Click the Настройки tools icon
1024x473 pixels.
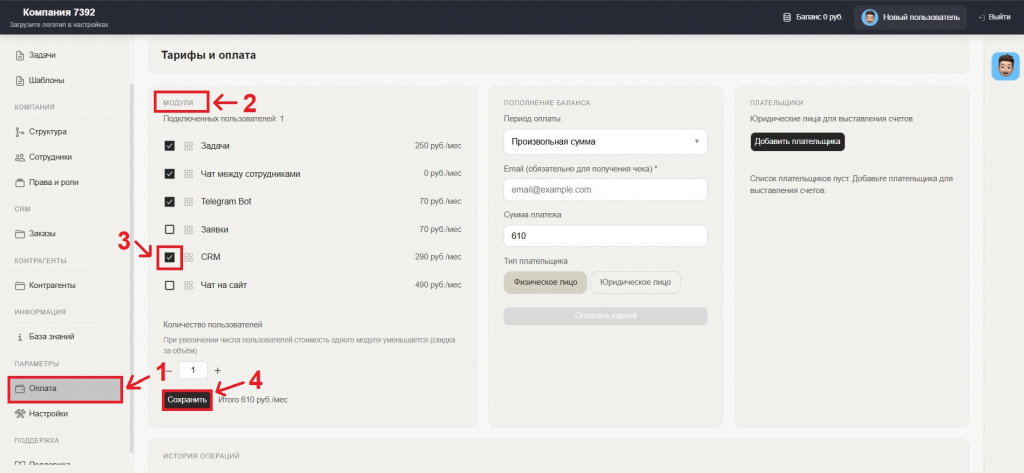20,413
